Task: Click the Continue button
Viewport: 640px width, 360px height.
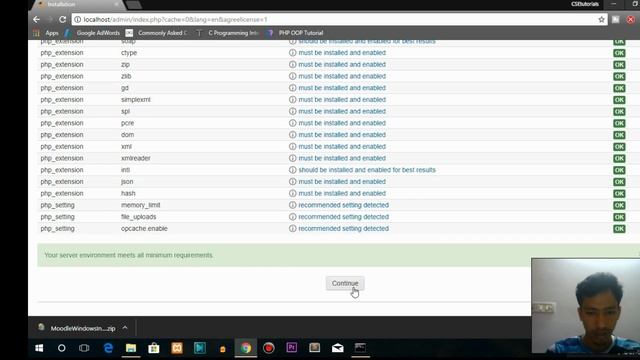Action: (345, 283)
